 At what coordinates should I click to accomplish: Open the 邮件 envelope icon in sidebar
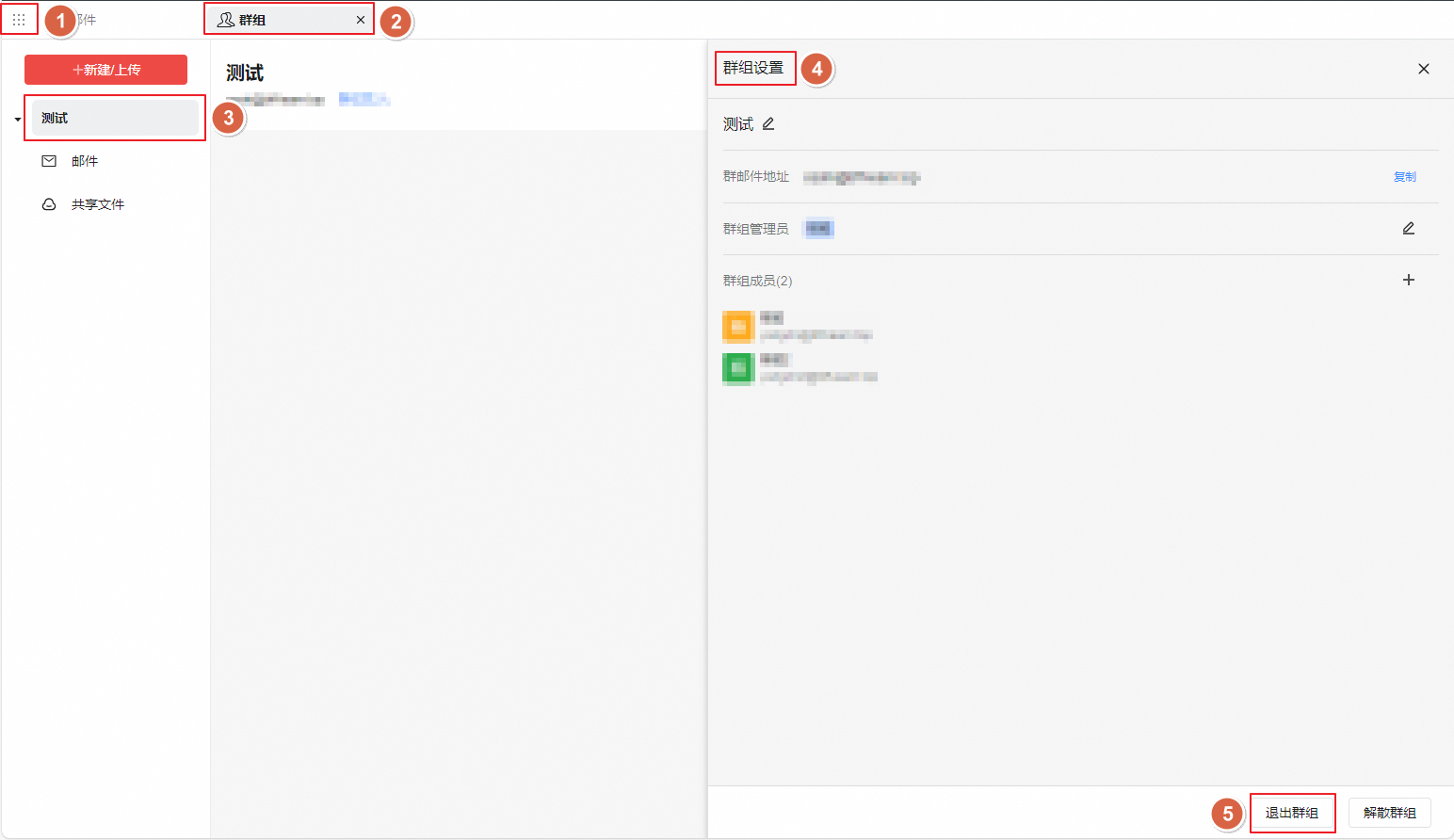coord(49,161)
